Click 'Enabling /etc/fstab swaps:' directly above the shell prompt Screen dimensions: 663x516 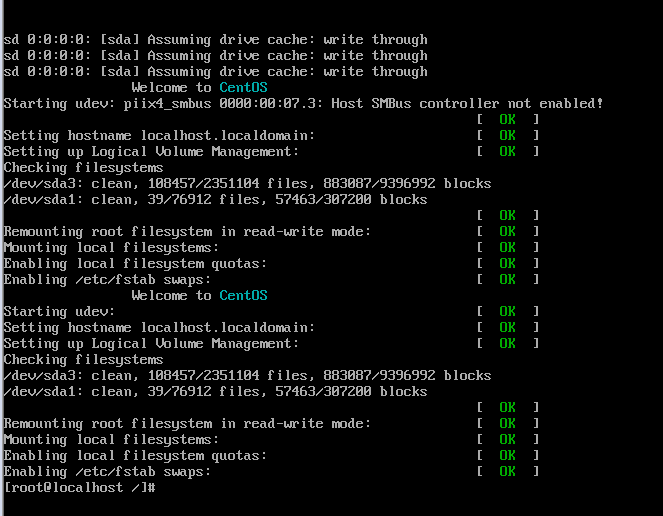tap(107, 471)
